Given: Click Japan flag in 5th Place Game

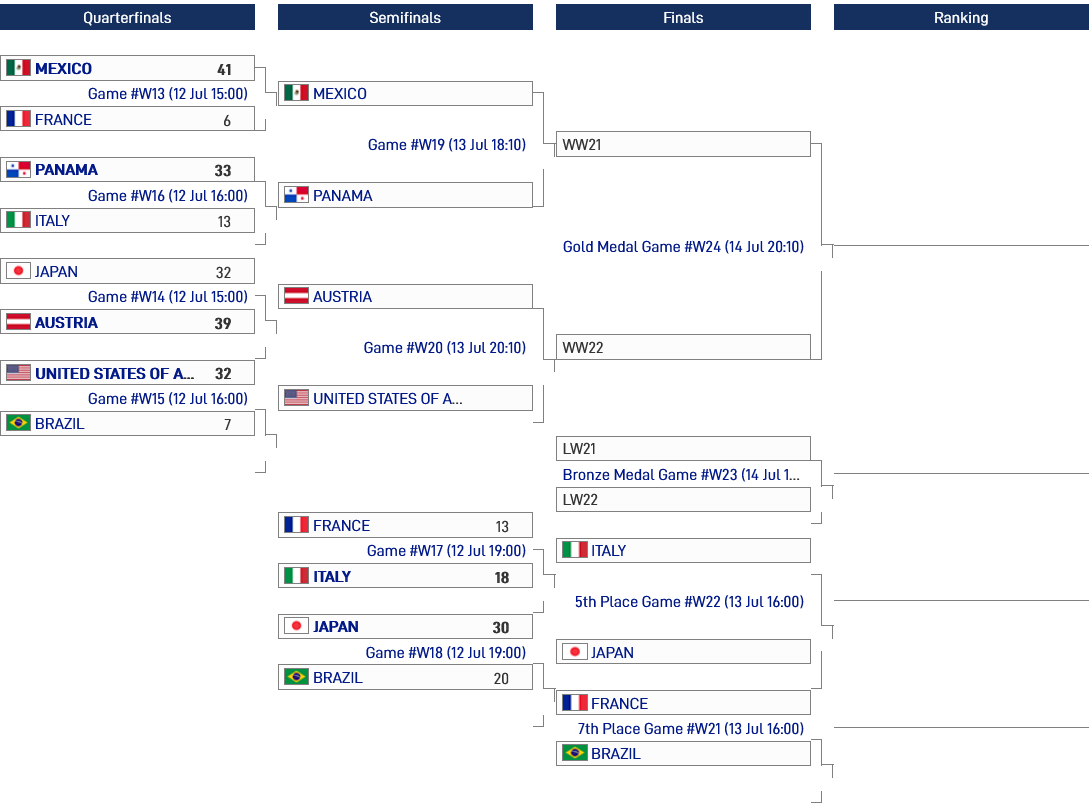Looking at the screenshot, I should [x=575, y=652].
